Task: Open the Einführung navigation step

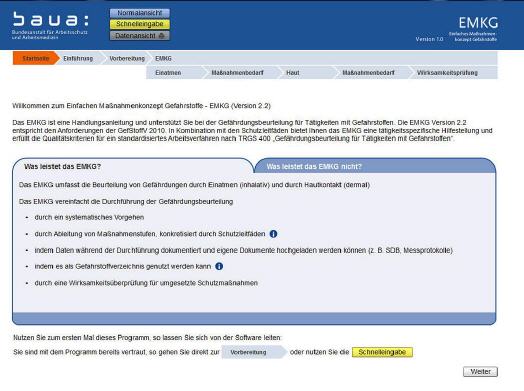Action: [79, 58]
